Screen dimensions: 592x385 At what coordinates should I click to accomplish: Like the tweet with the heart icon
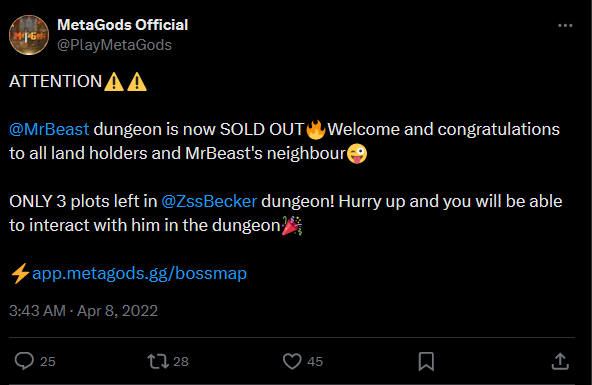tap(292, 361)
